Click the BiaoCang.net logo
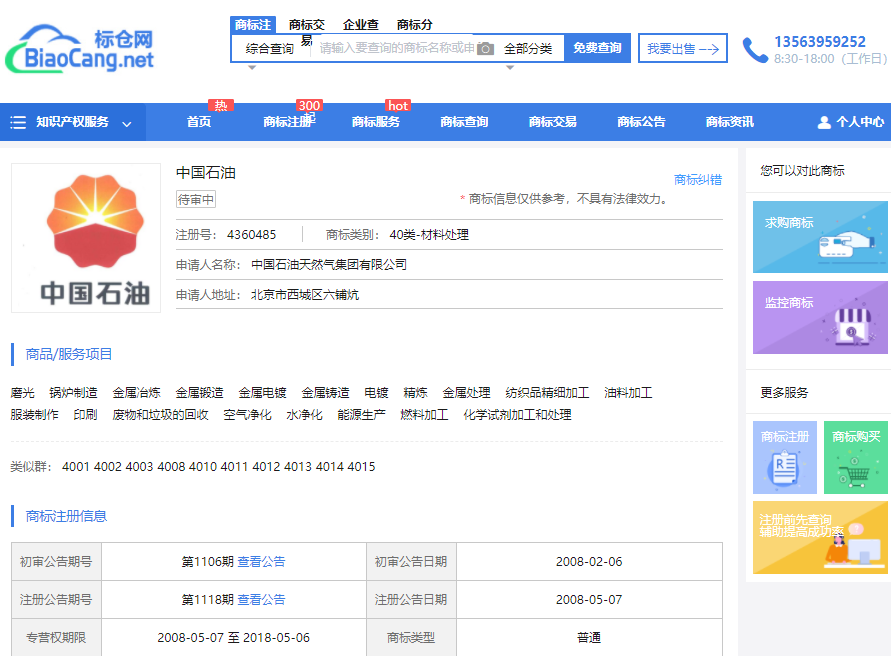The height and width of the screenshot is (656, 891). pyautogui.click(x=80, y=48)
